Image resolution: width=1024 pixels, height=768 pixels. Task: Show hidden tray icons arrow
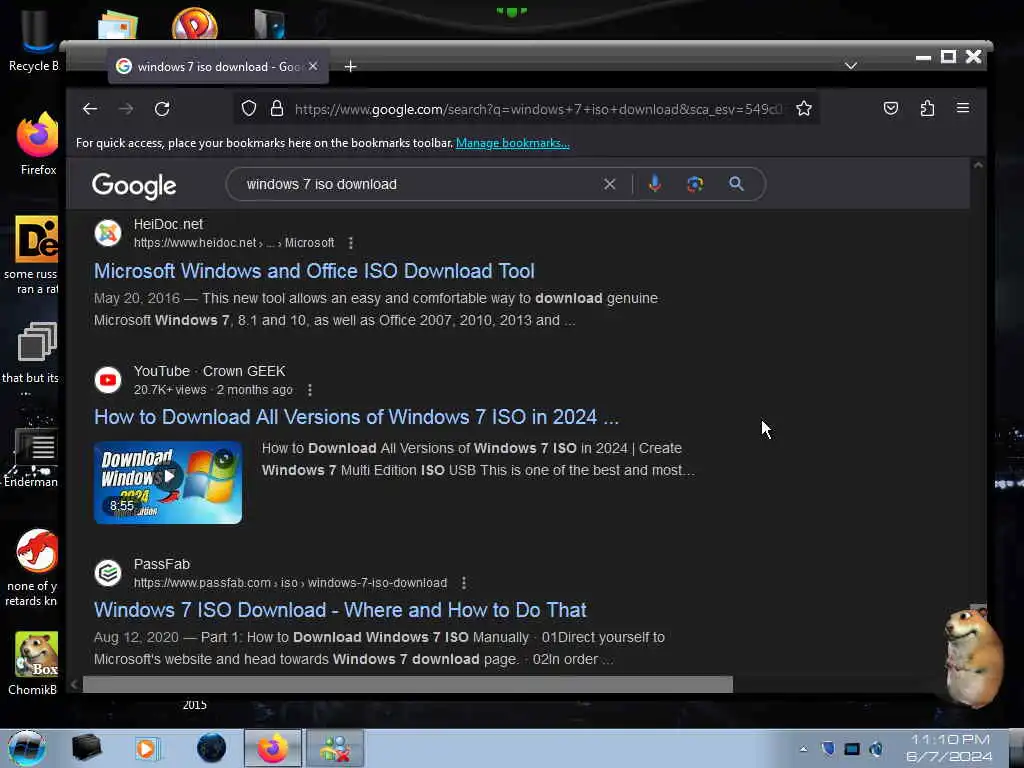(x=803, y=749)
